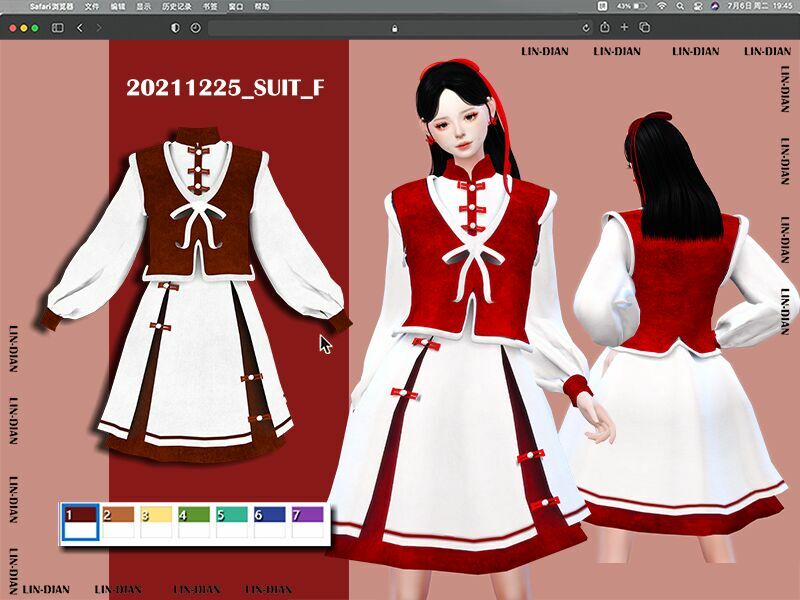Select color swatch 5 teal

pyautogui.click(x=232, y=522)
